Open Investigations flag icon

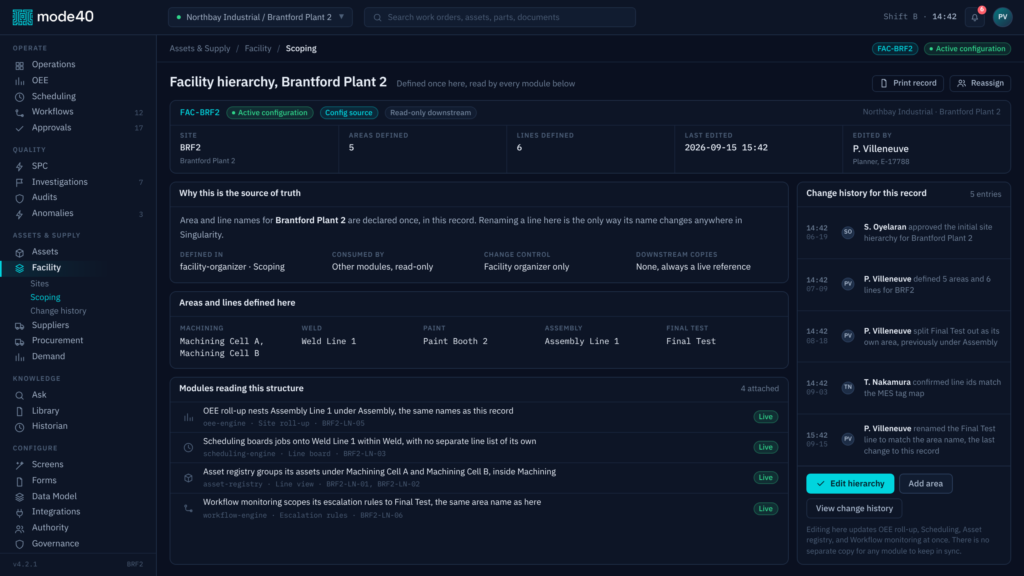20,182
